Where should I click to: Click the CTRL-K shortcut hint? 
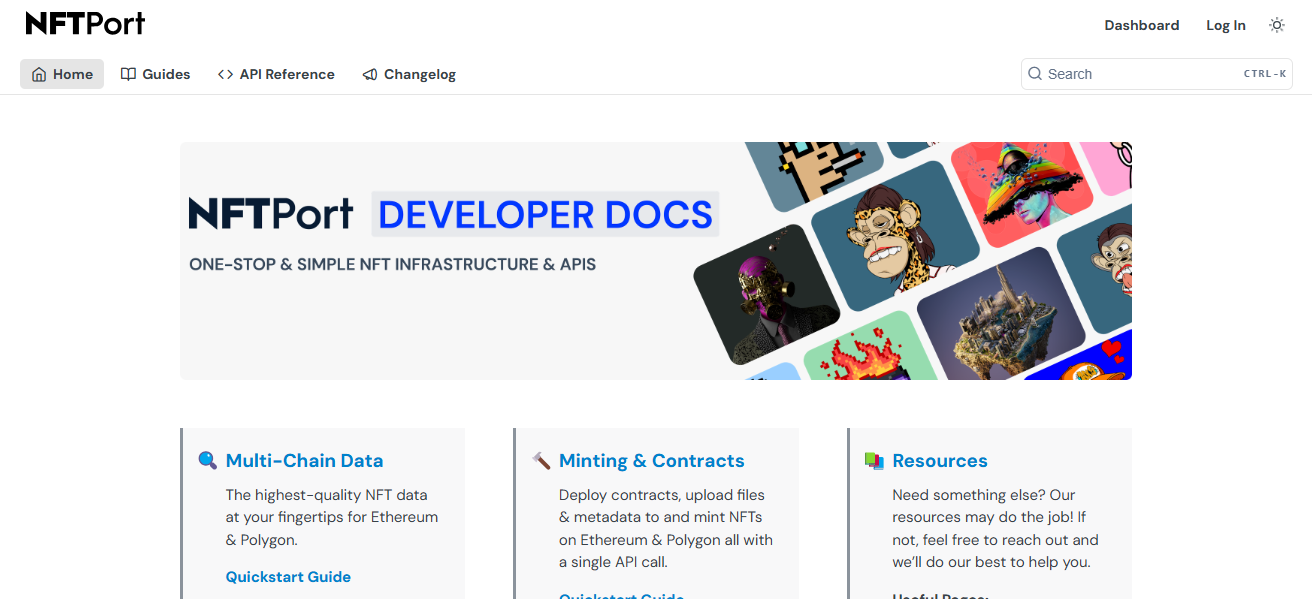1265,74
